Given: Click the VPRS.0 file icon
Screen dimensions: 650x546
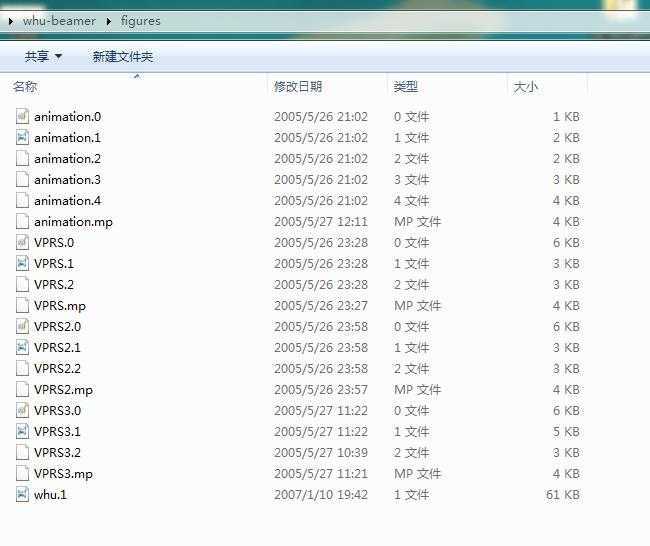Looking at the screenshot, I should [22, 243].
